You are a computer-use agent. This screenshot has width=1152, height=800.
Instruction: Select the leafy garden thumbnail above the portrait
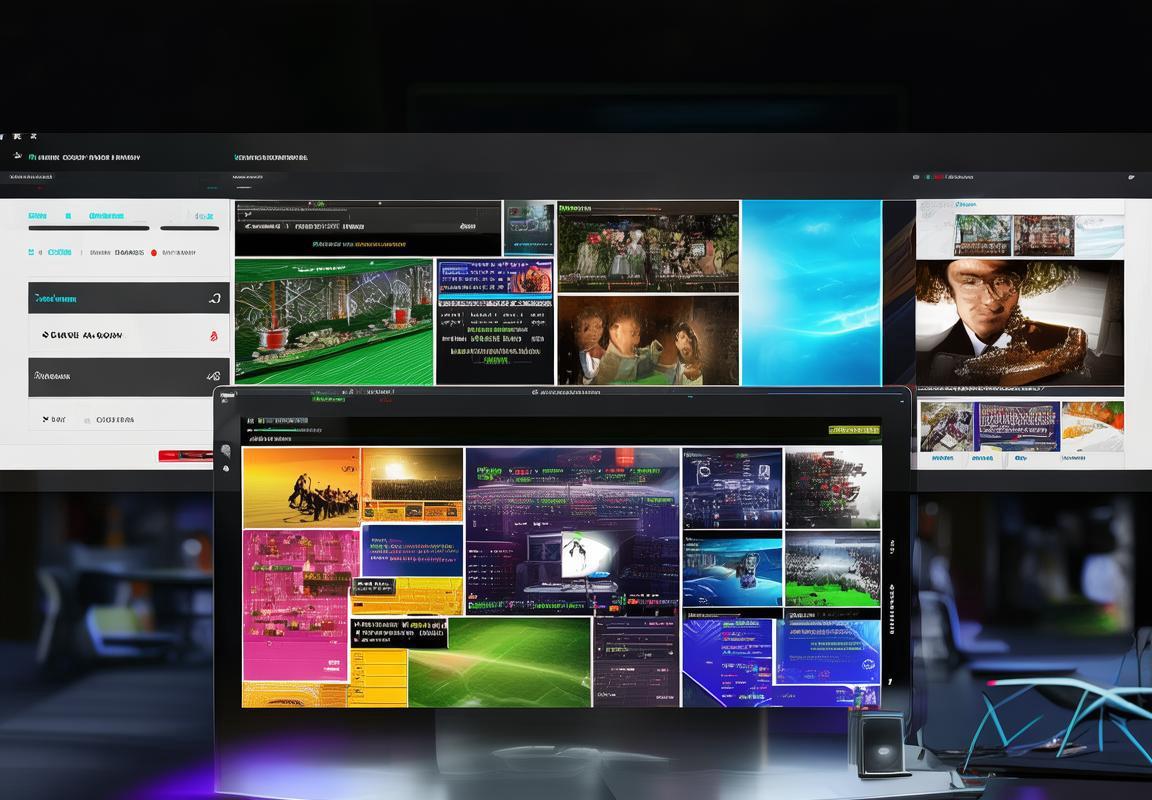(x=983, y=235)
